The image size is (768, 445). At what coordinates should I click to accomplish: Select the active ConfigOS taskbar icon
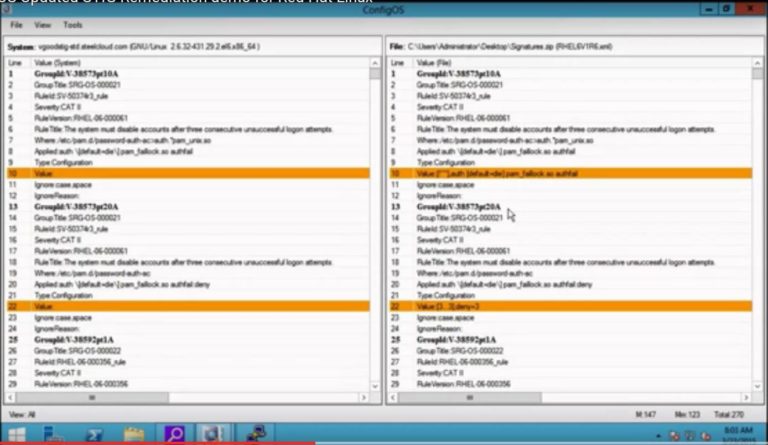tap(213, 434)
